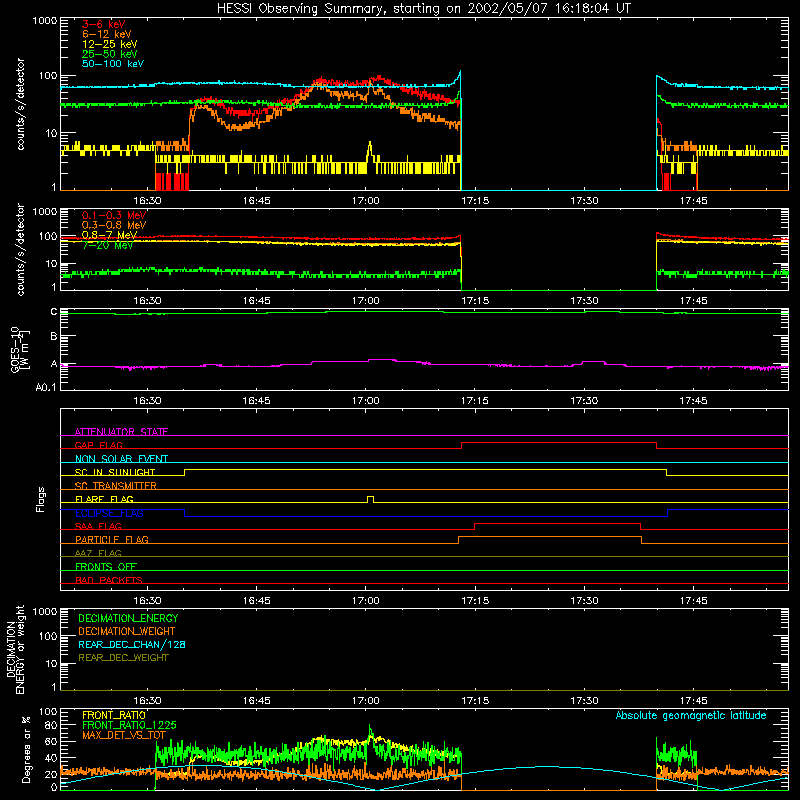Click the Absolute geomagnetic latitude label
The width and height of the screenshot is (800, 800).
click(691, 715)
